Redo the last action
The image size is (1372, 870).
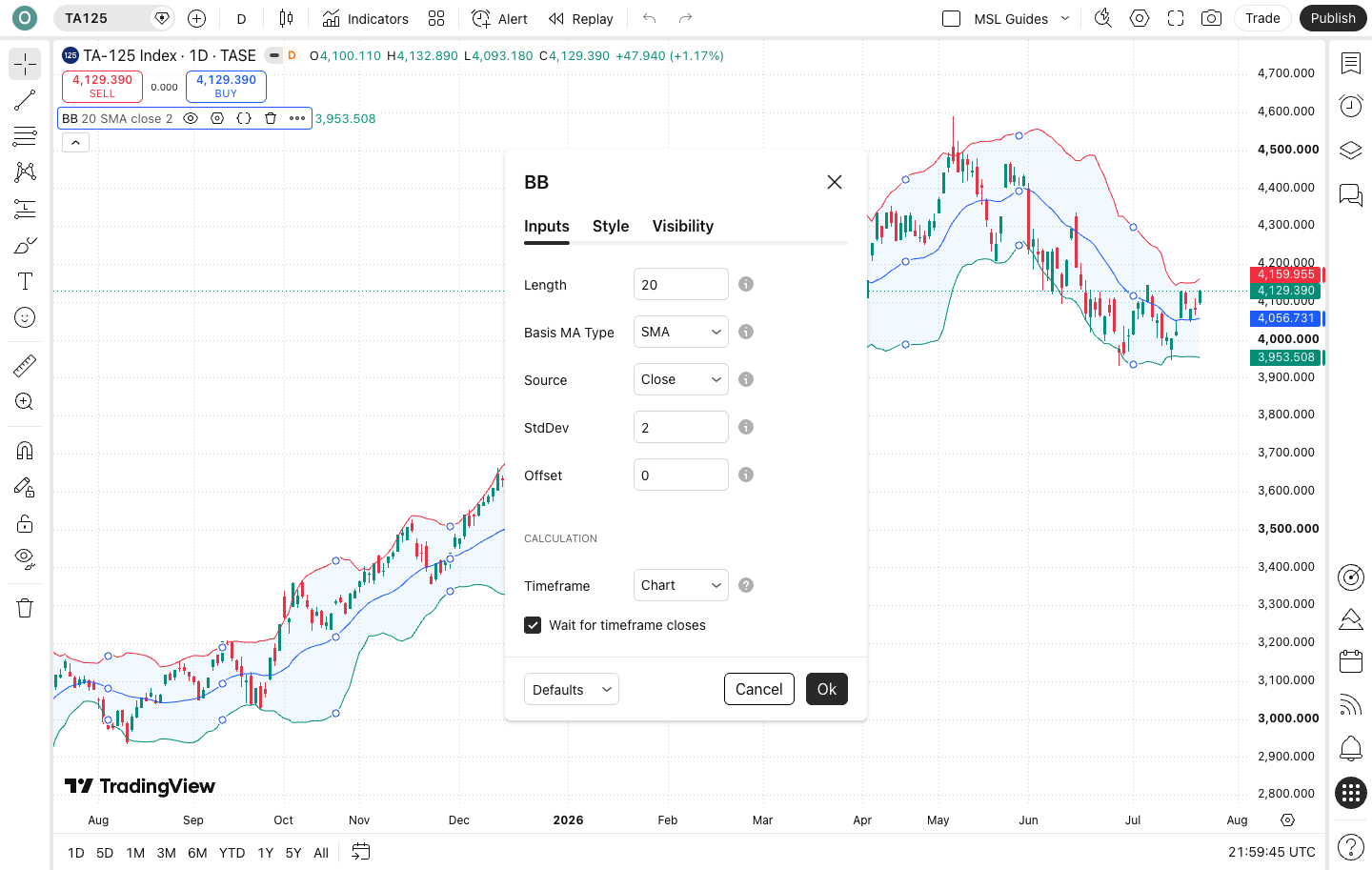[685, 18]
